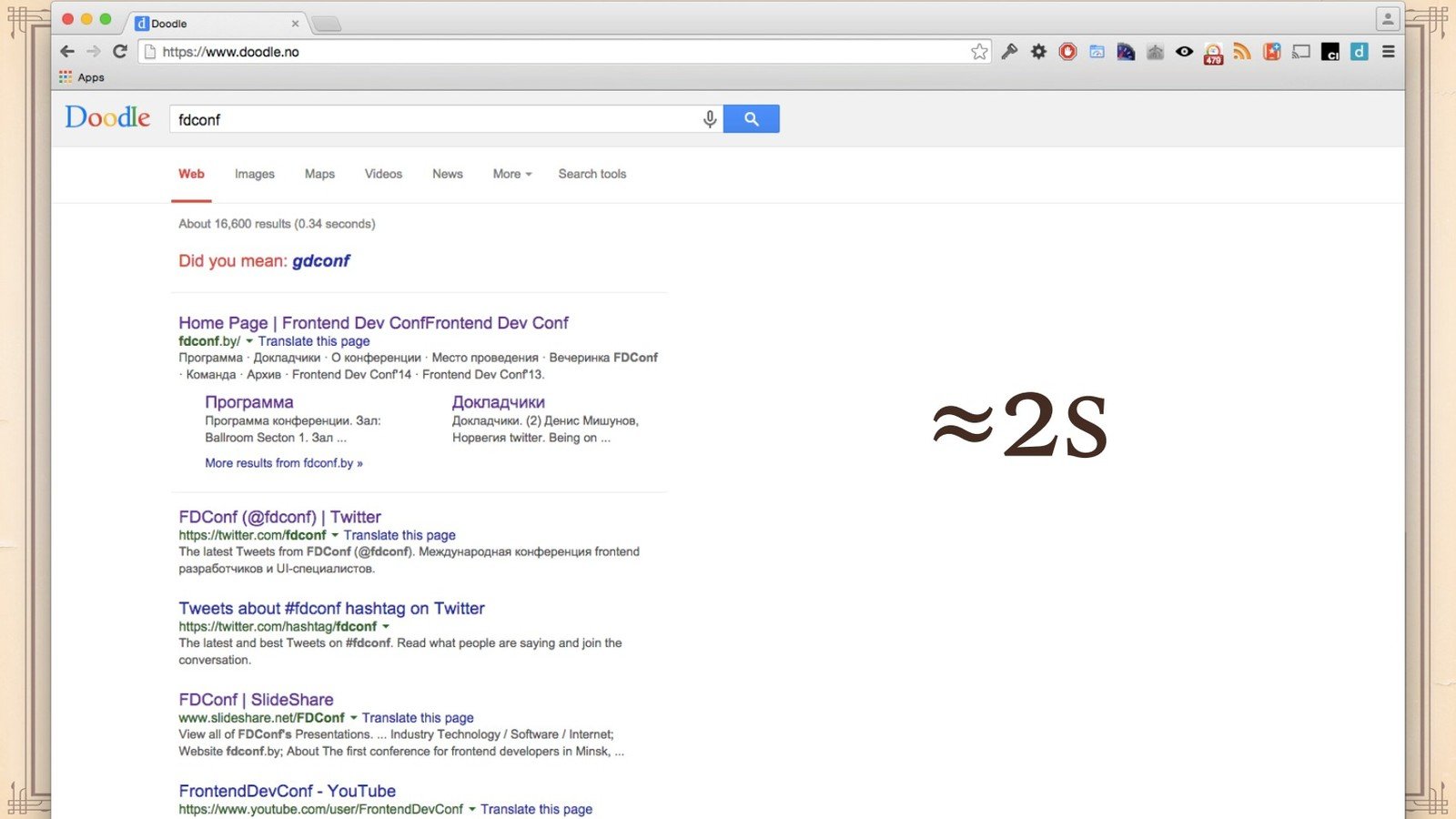The width and height of the screenshot is (1456, 819).
Task: Expand dropdown arrow beside fdconf.by/ URL
Action: (x=249, y=341)
